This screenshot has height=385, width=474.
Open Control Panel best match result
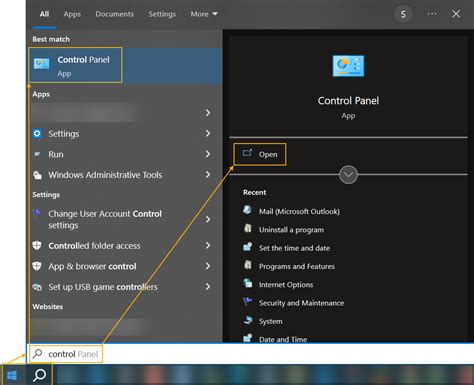click(124, 65)
